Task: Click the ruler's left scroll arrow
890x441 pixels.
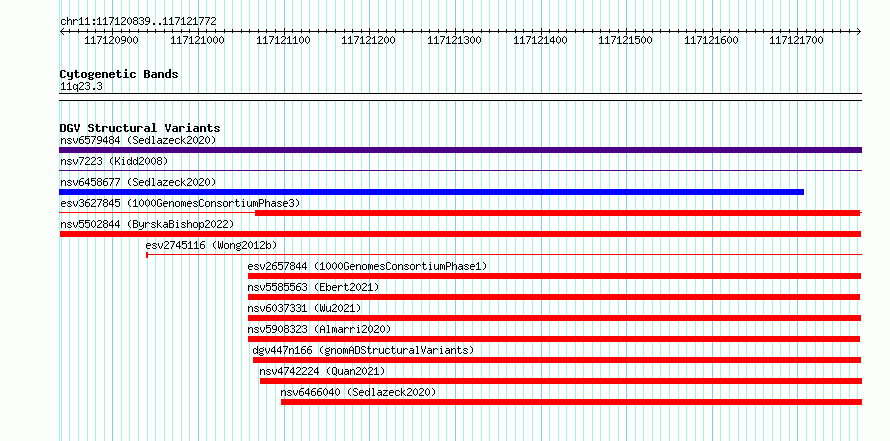Action: (x=62, y=31)
